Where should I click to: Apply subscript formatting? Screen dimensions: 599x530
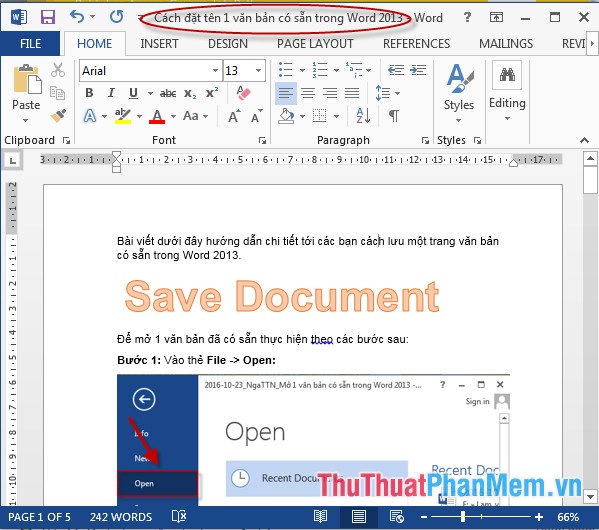pyautogui.click(x=190, y=93)
